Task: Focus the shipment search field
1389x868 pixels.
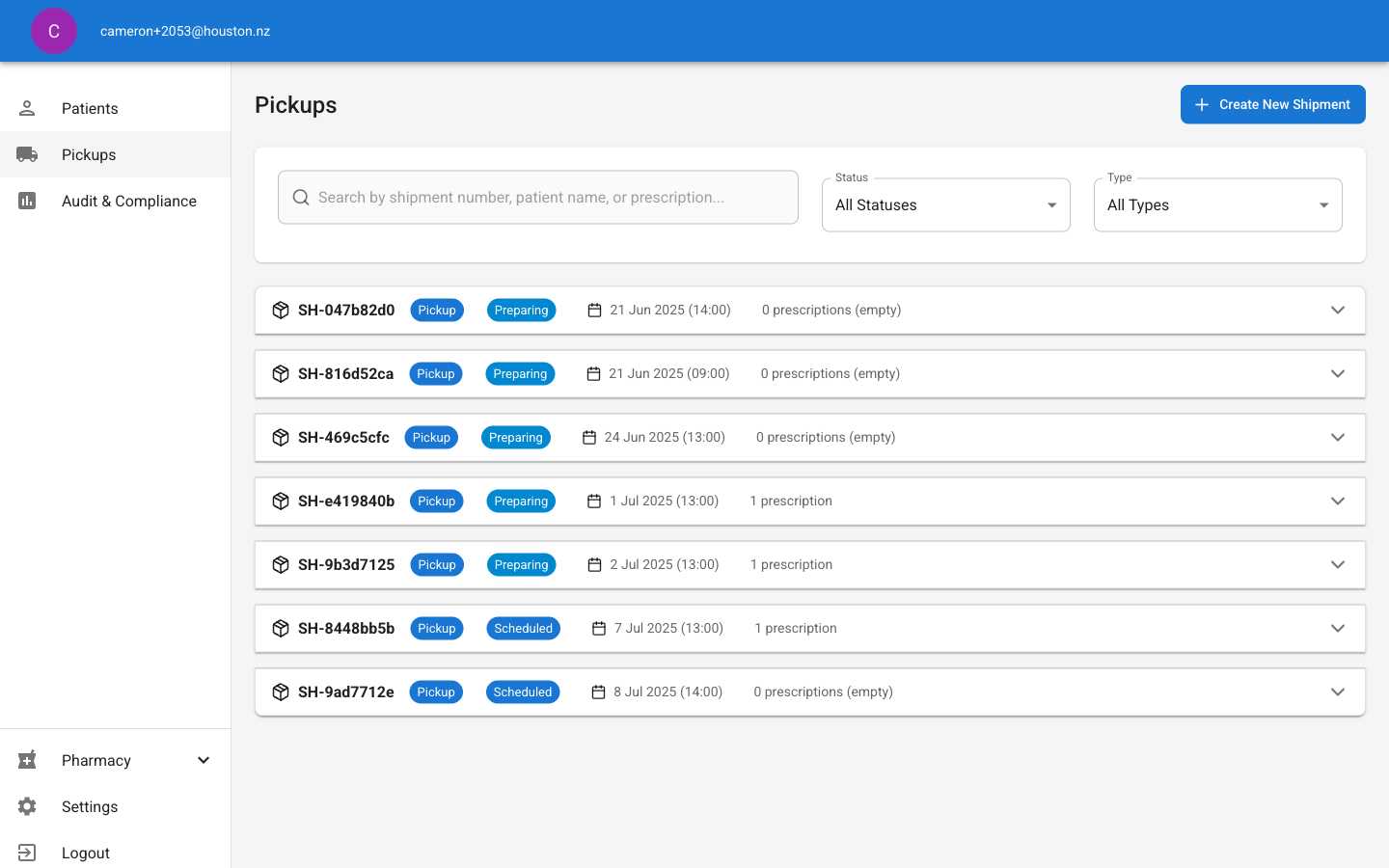Action: pos(538,197)
